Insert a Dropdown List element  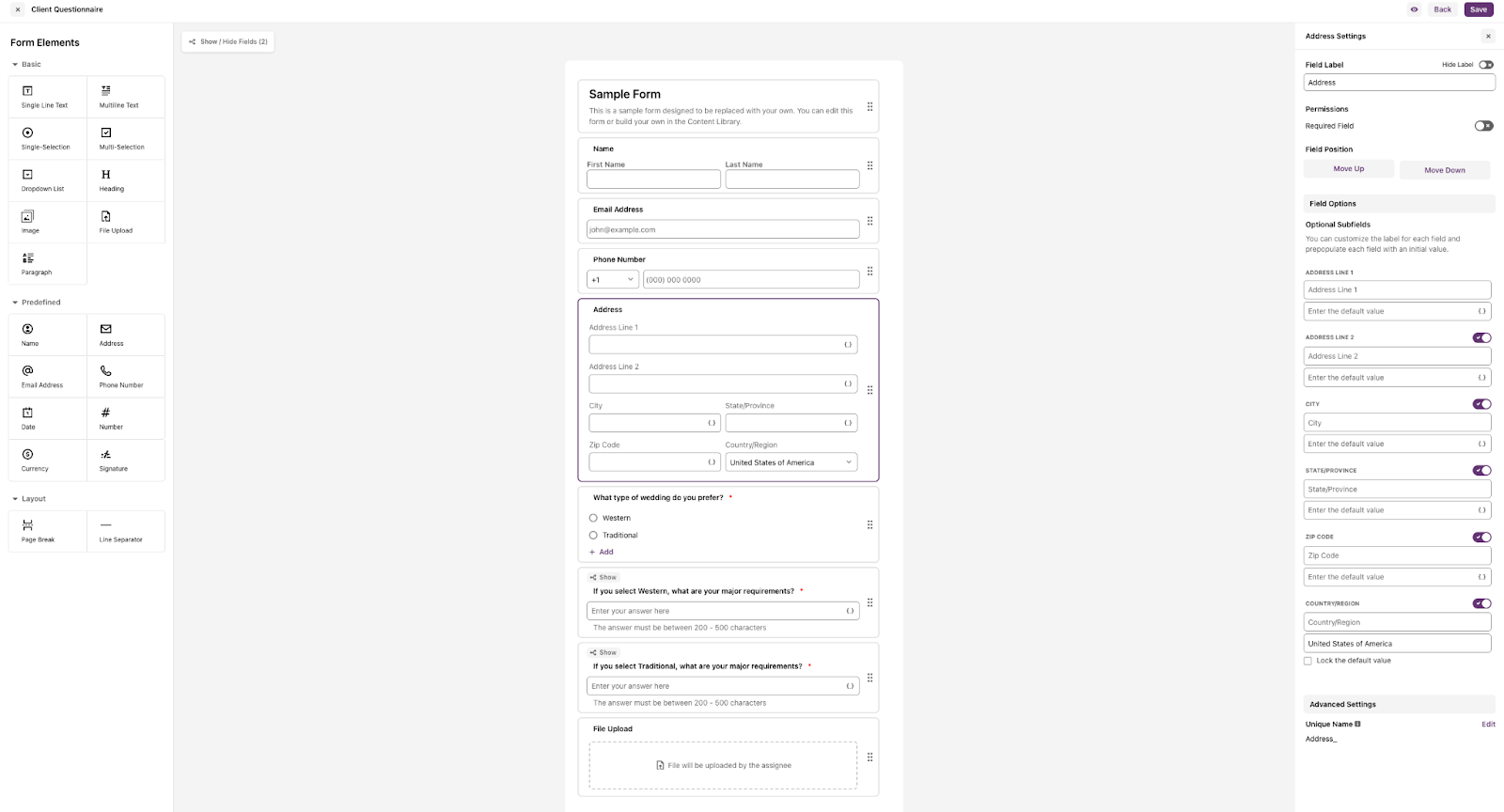[47, 180]
